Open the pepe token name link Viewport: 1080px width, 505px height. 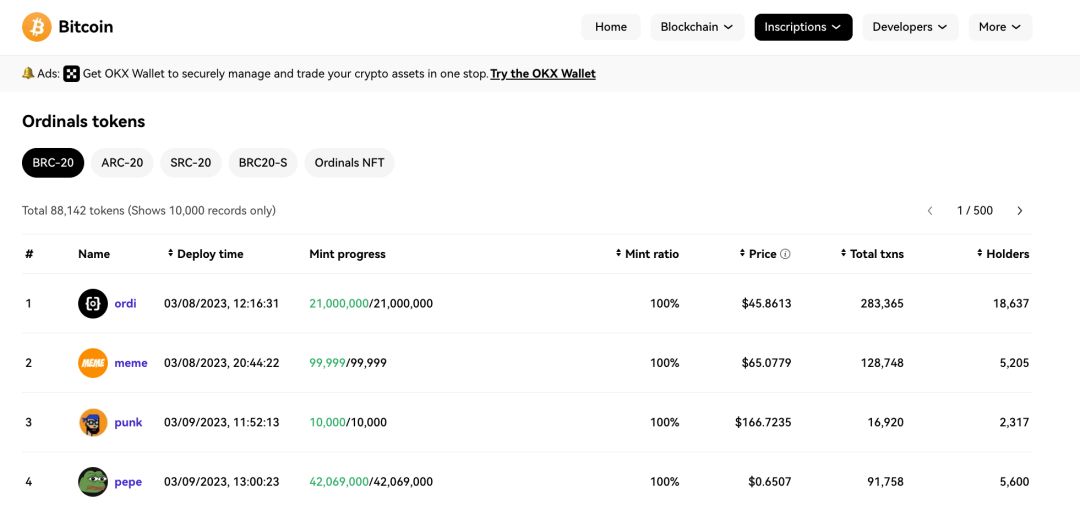(128, 482)
